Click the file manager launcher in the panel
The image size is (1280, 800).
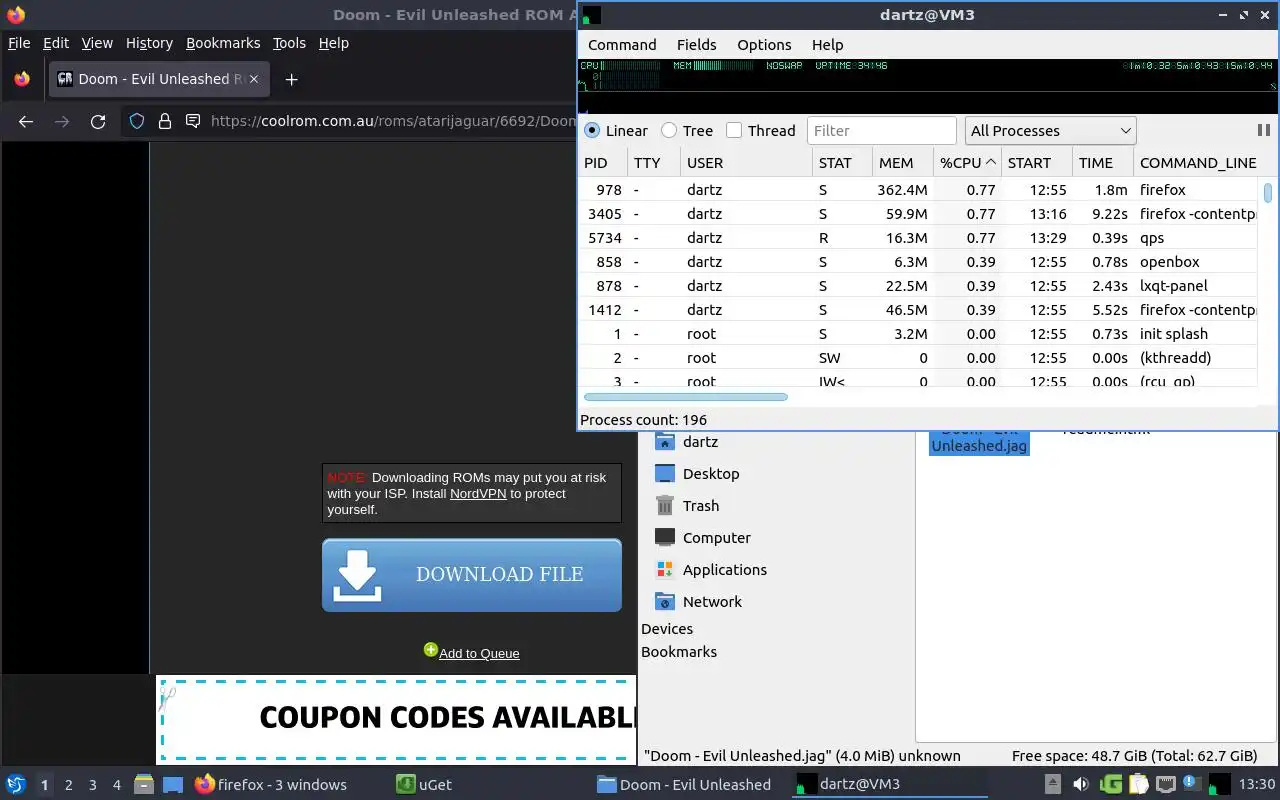[143, 785]
